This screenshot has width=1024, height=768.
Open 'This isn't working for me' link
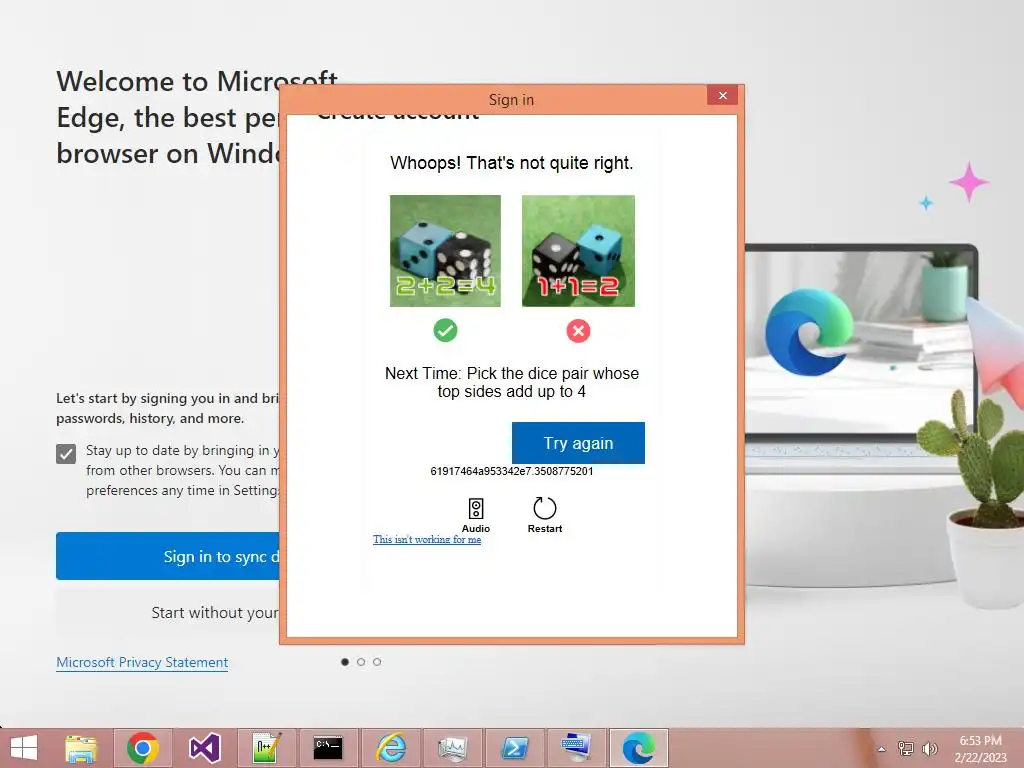click(427, 539)
